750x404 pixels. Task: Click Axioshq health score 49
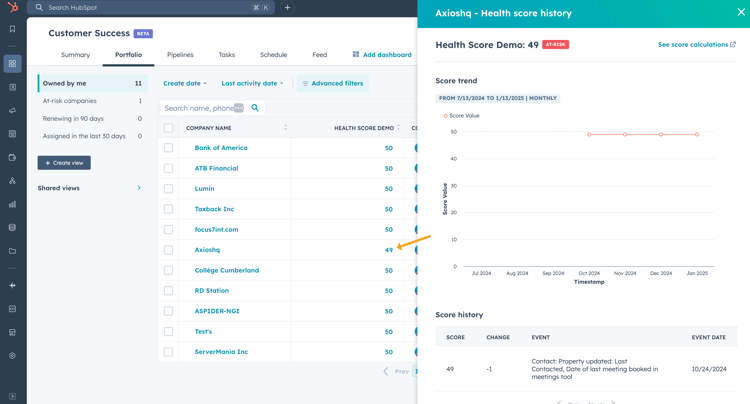tap(389, 250)
